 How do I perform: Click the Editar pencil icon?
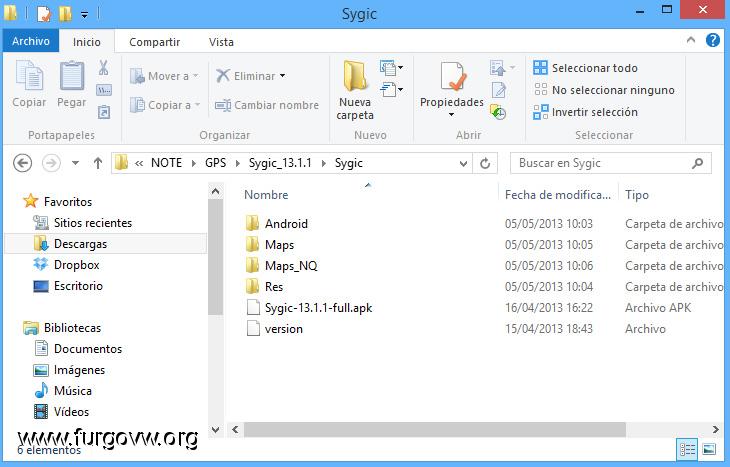point(499,90)
